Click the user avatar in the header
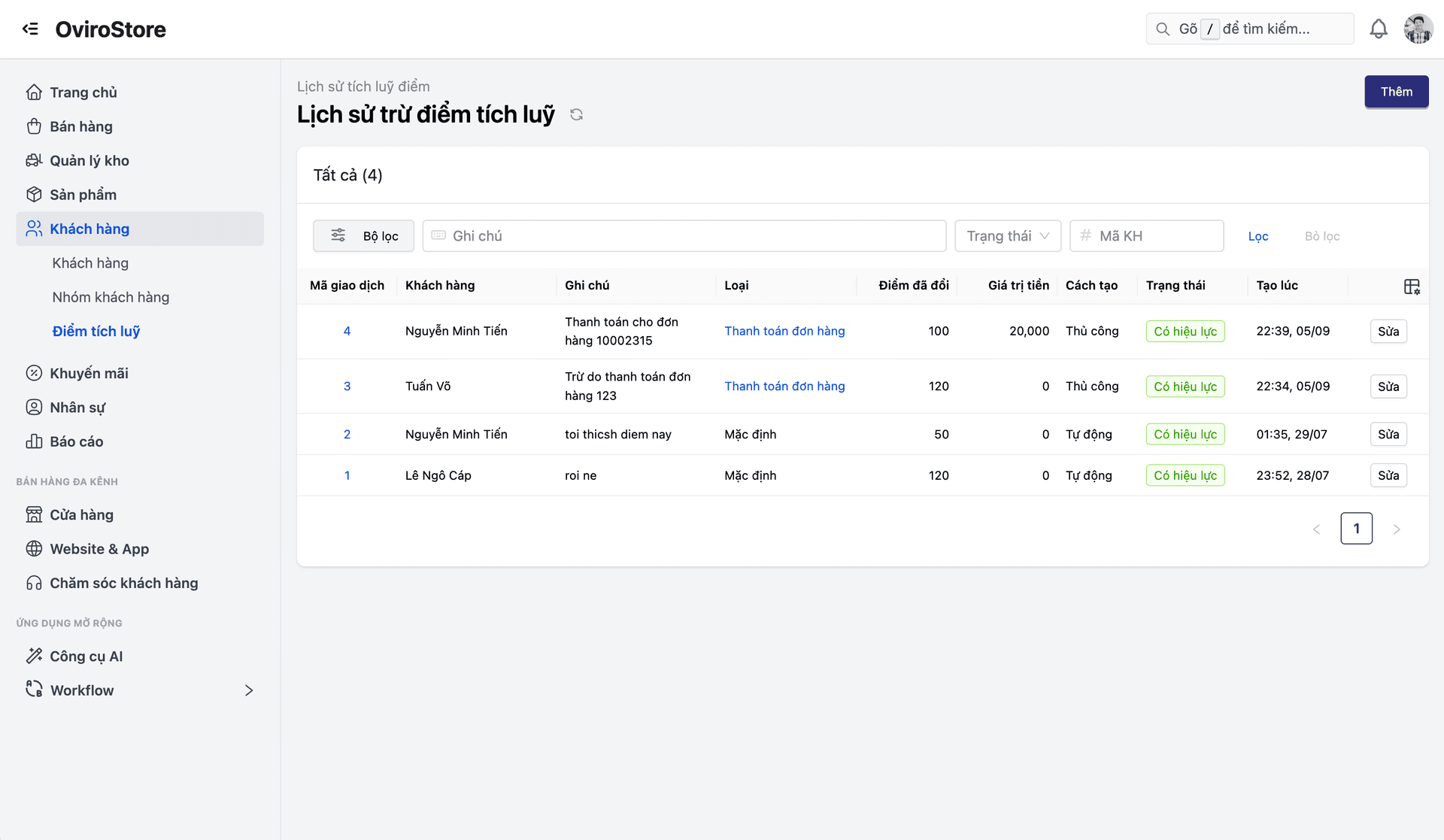This screenshot has width=1444, height=840. coord(1418,29)
